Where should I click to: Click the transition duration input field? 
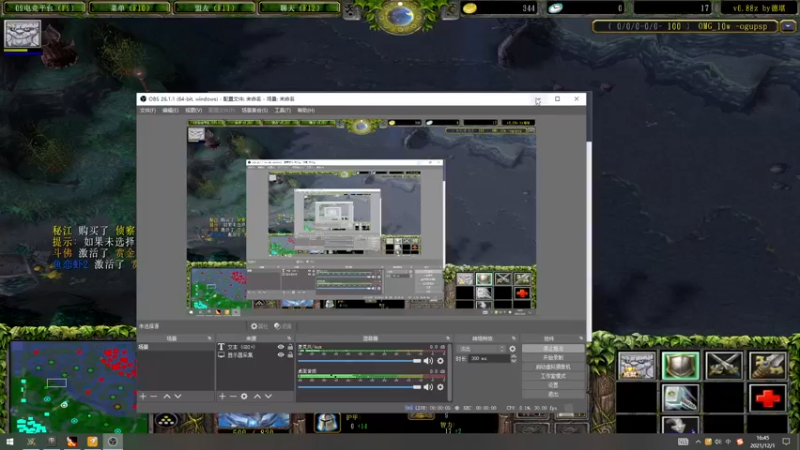coord(489,359)
